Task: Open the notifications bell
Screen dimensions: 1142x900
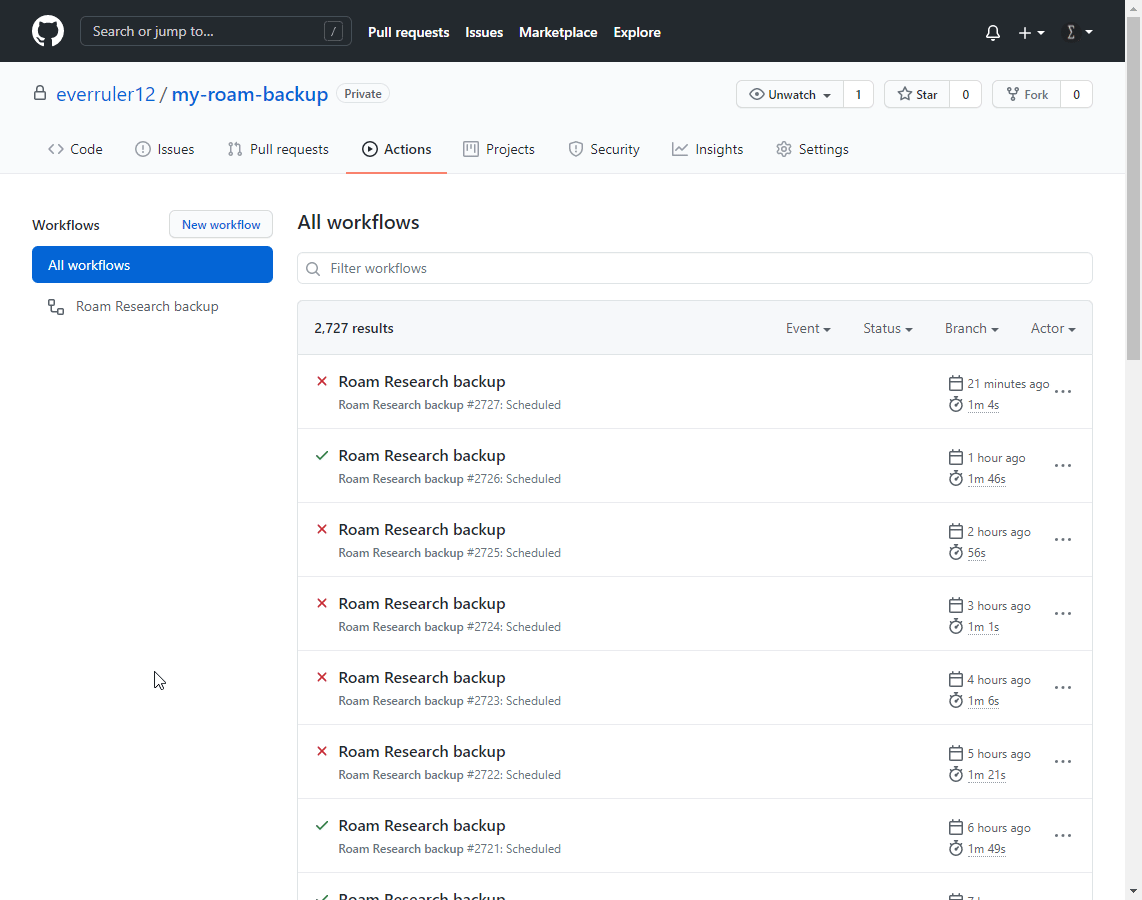Action: 993,33
